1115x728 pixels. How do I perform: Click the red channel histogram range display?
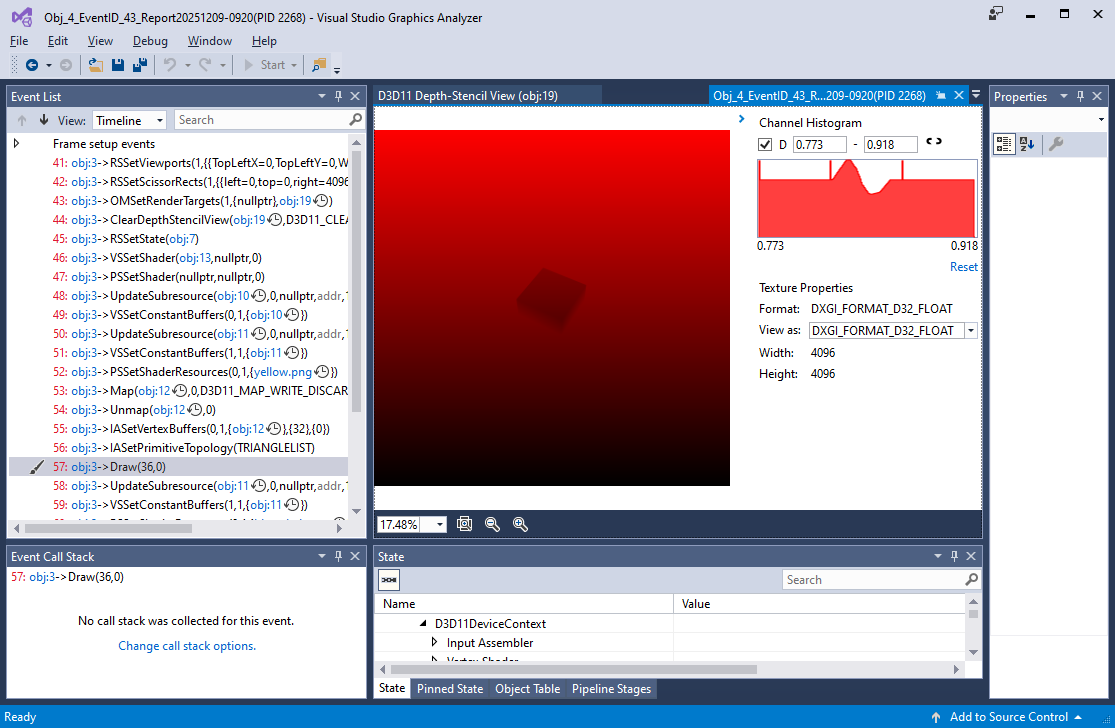click(x=866, y=200)
